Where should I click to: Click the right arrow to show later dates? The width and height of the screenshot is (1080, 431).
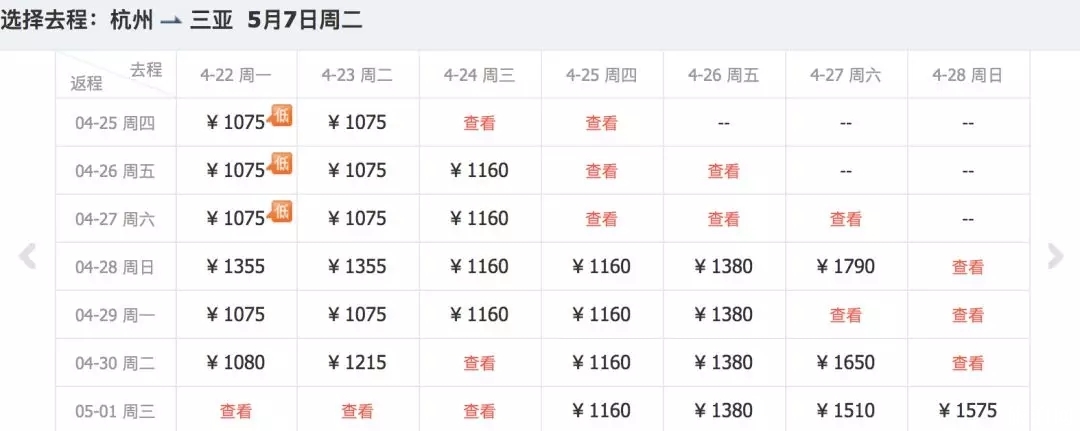pyautogui.click(x=1055, y=256)
